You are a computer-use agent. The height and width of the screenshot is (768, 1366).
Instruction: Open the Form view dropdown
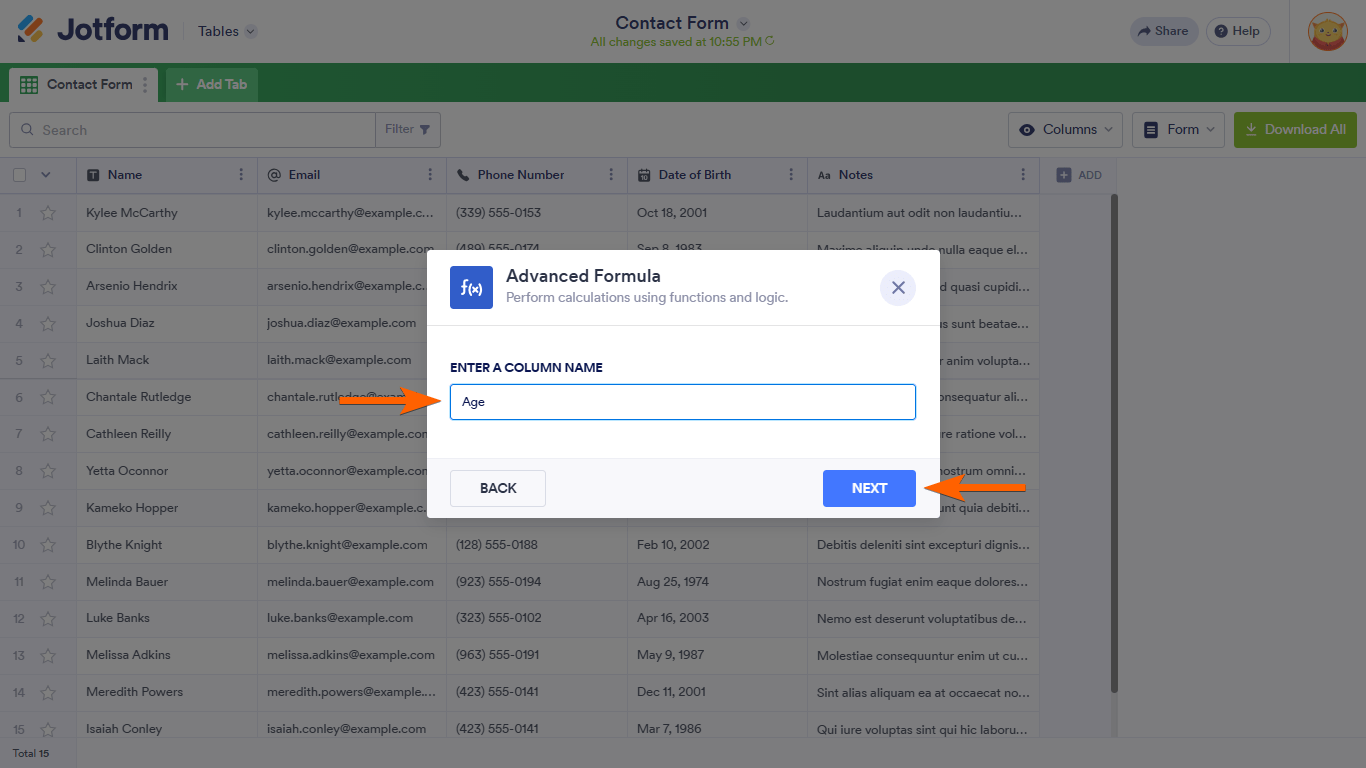pyautogui.click(x=1178, y=130)
